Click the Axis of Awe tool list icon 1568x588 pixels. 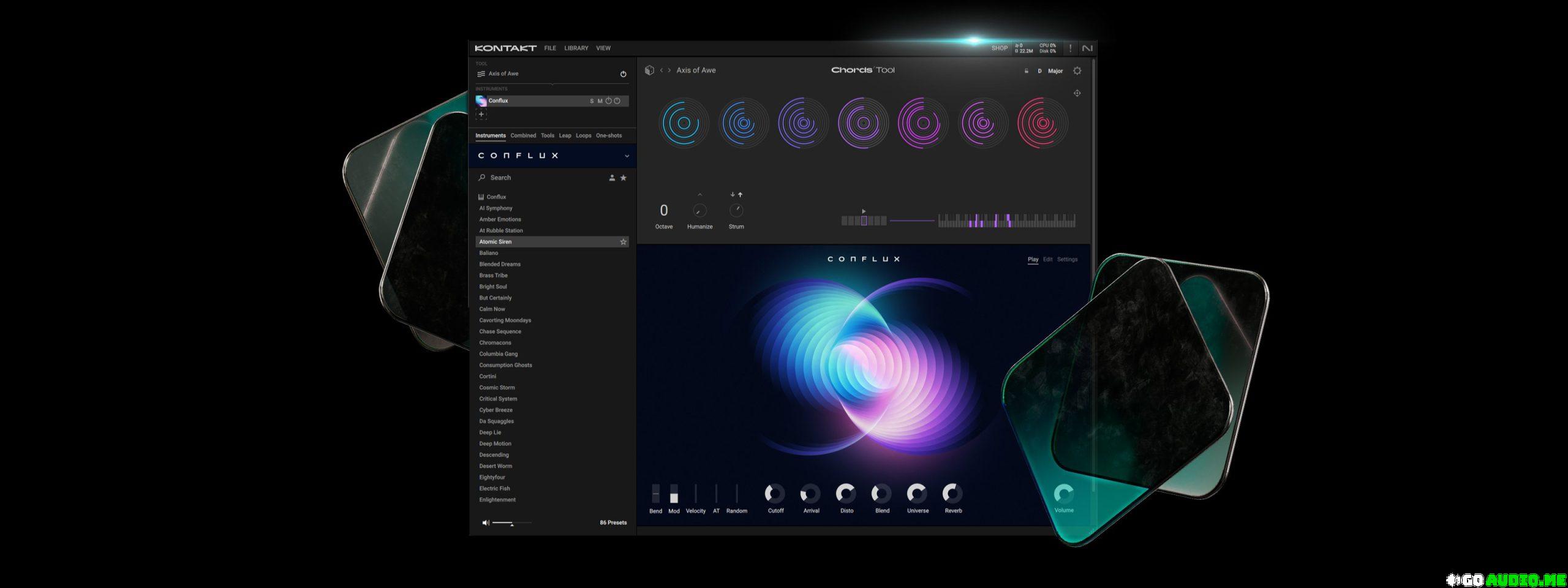point(481,73)
